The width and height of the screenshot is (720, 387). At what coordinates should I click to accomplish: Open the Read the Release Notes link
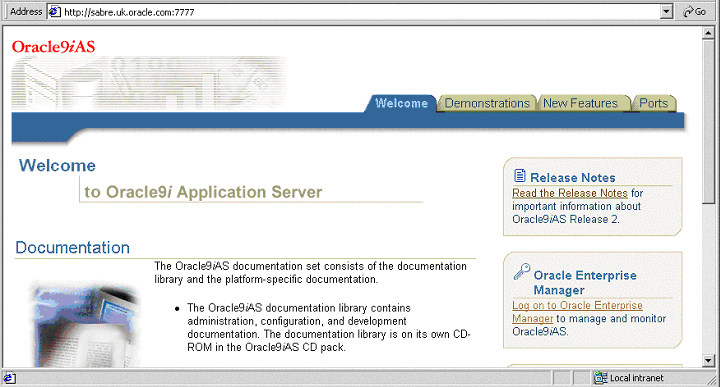pos(570,193)
